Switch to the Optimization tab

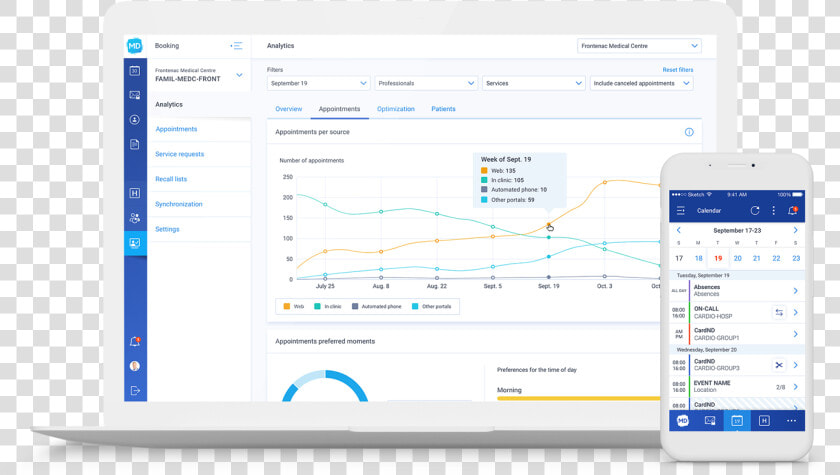tap(395, 109)
